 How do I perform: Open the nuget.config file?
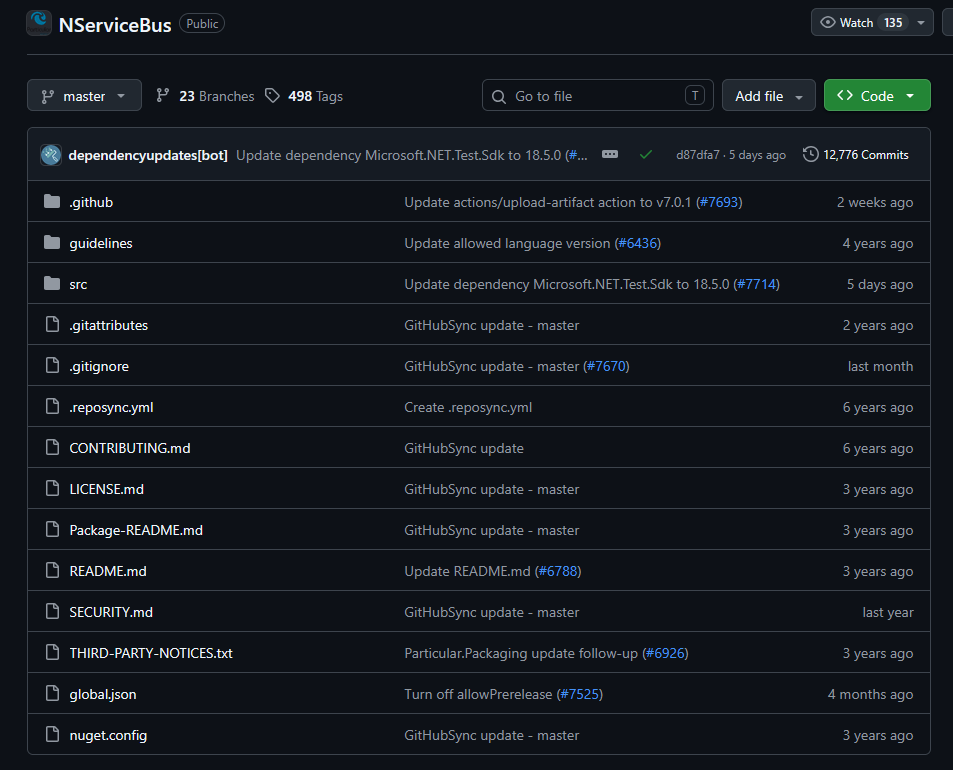[108, 735]
